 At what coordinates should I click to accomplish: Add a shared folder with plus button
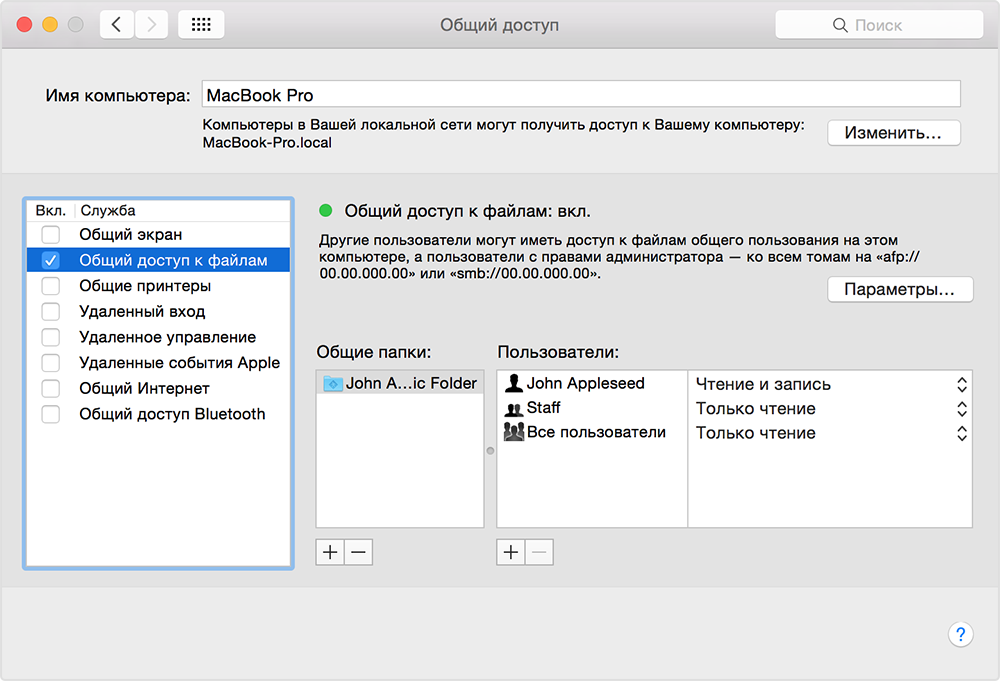330,552
